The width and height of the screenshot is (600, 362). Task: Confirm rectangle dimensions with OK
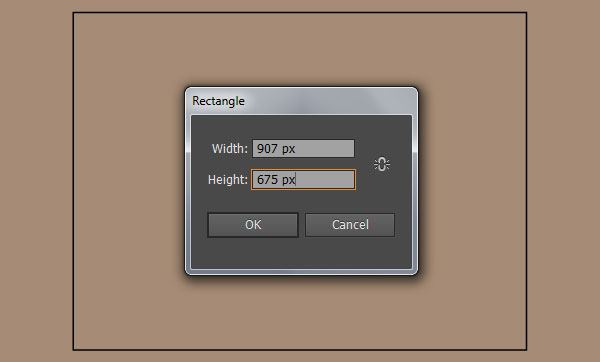click(x=253, y=225)
